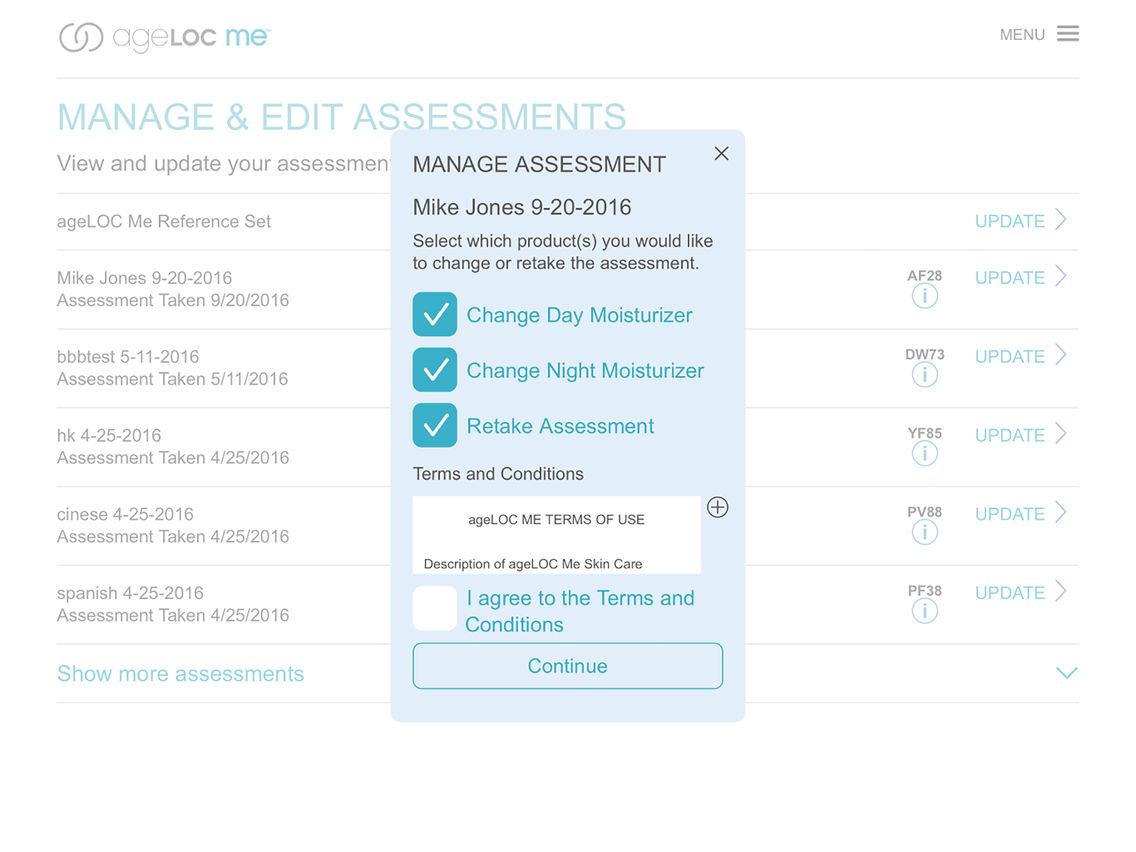Screen dimensions: 1136x852
Task: Click the Change Night Moisturizer label
Action: [585, 370]
